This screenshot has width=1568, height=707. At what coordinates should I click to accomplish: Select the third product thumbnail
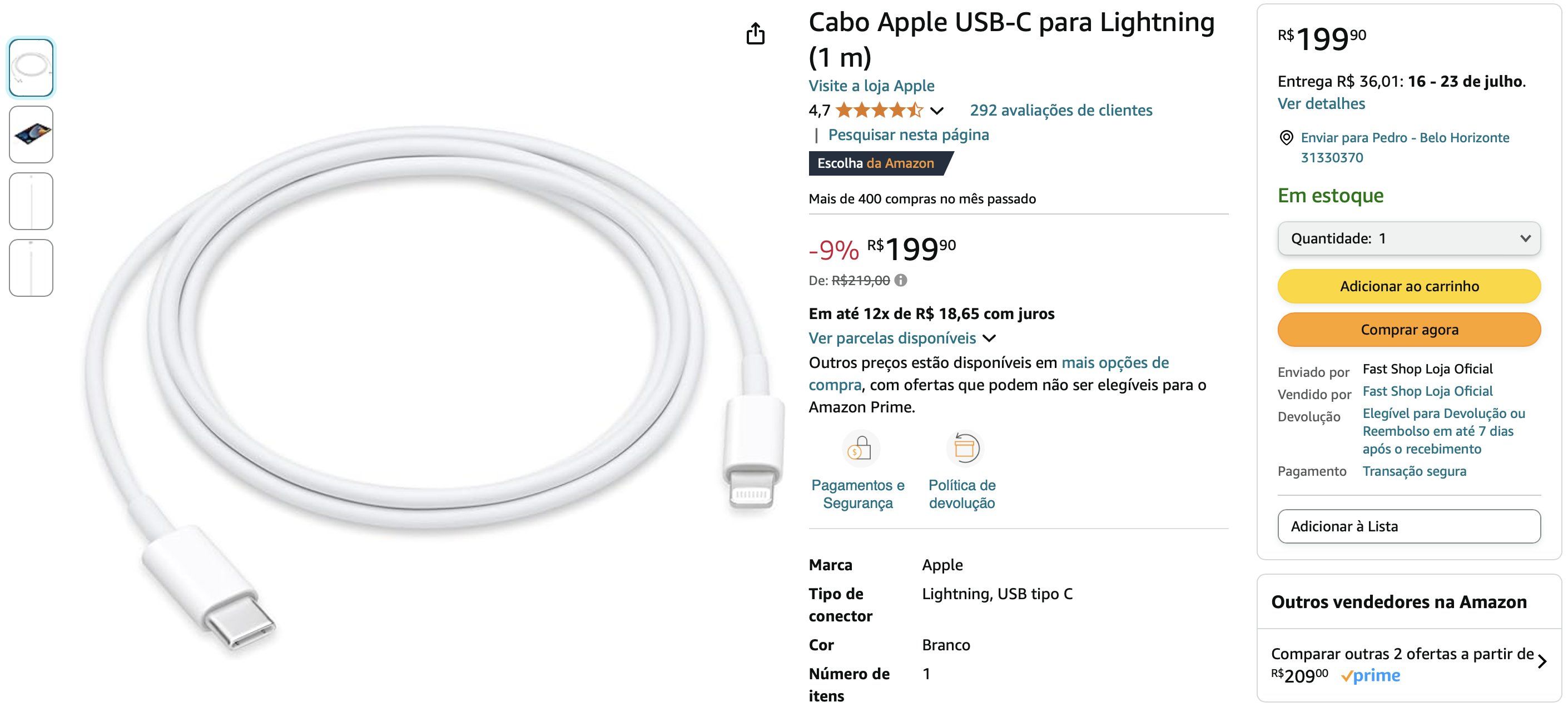coord(31,201)
